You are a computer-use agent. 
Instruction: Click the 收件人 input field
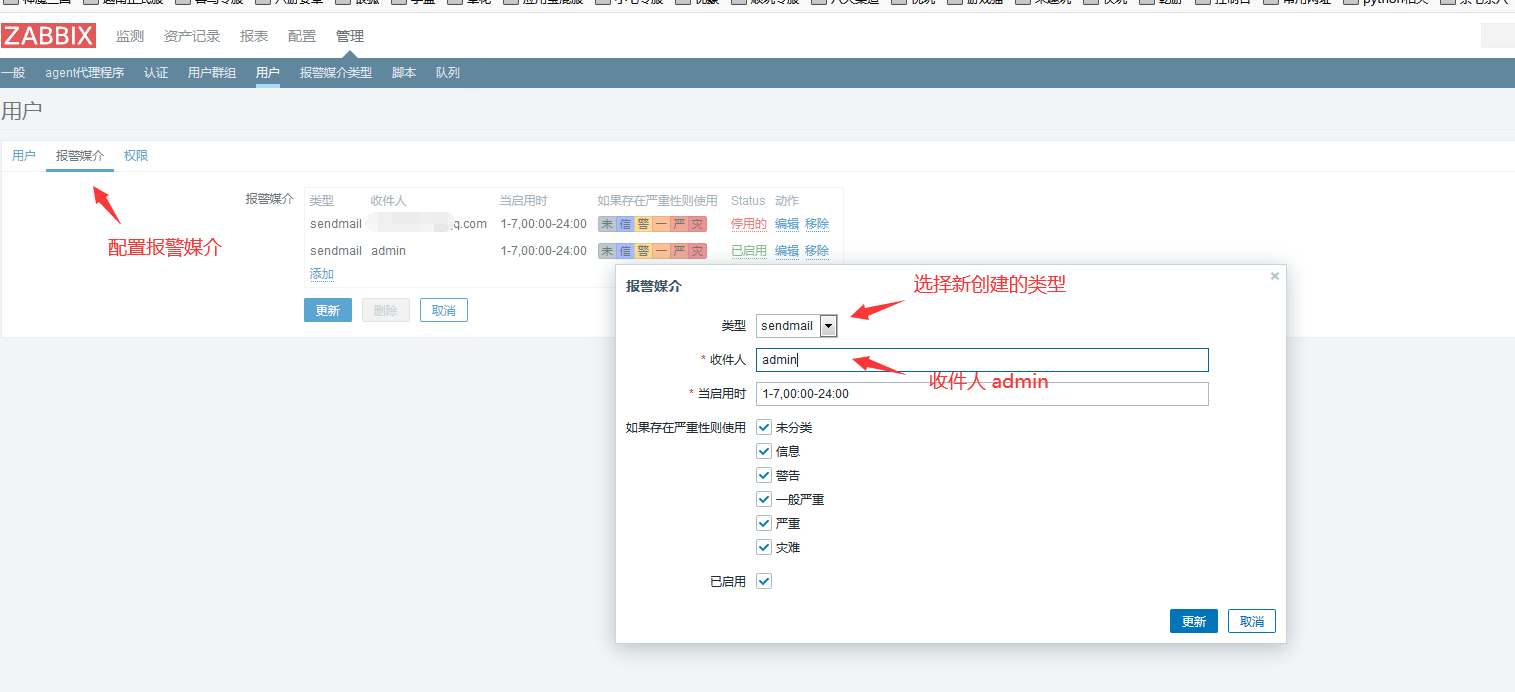(x=982, y=360)
